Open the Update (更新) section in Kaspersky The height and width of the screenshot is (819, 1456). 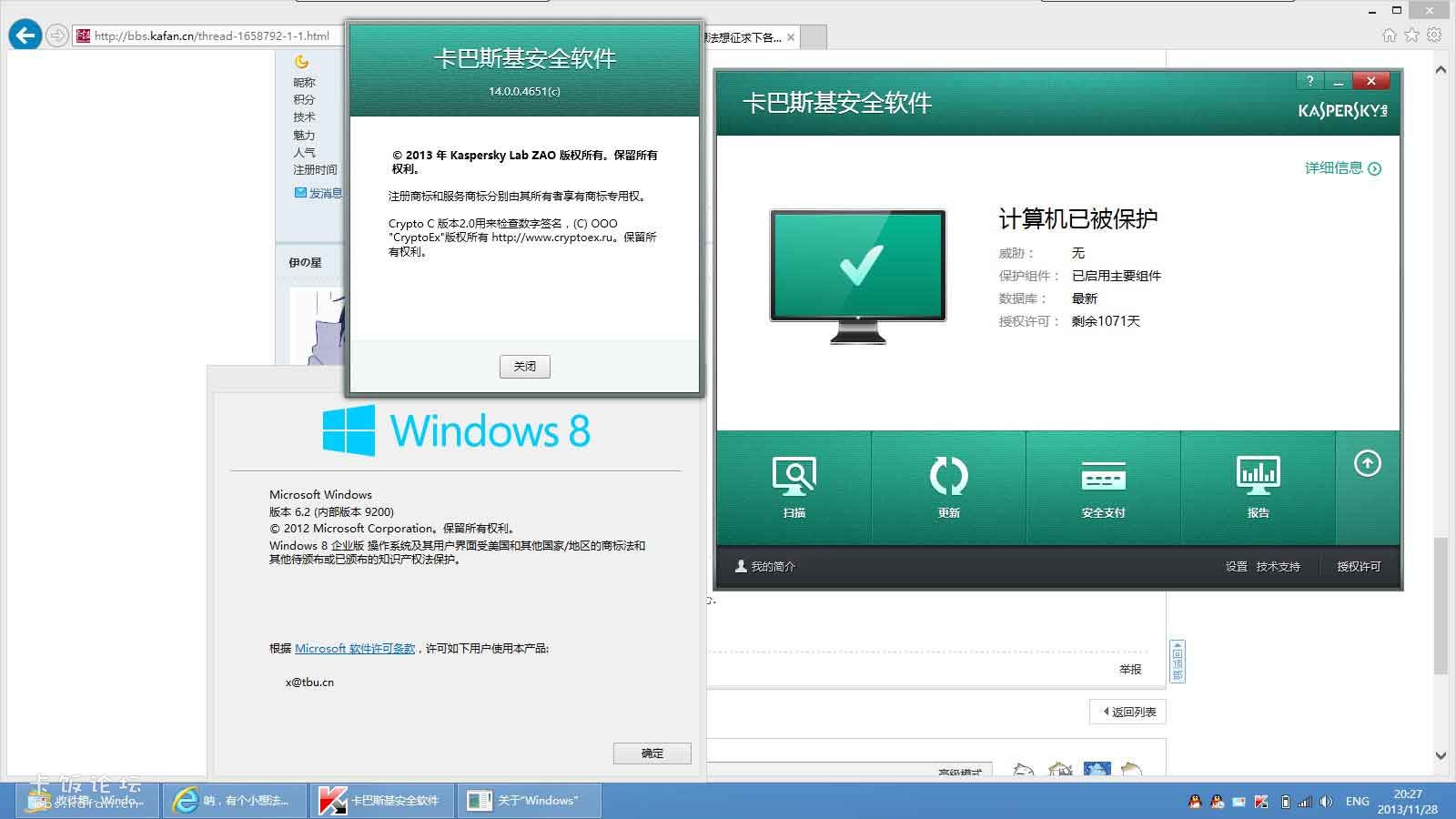click(x=948, y=488)
